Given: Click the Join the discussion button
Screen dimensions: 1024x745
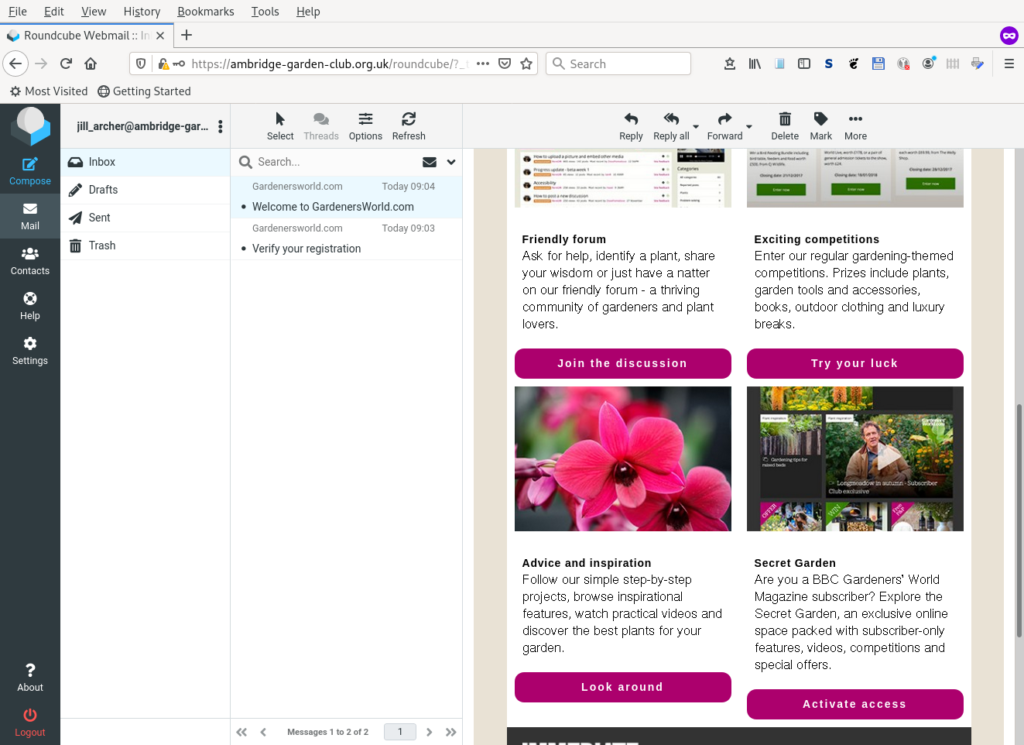Looking at the screenshot, I should point(622,363).
